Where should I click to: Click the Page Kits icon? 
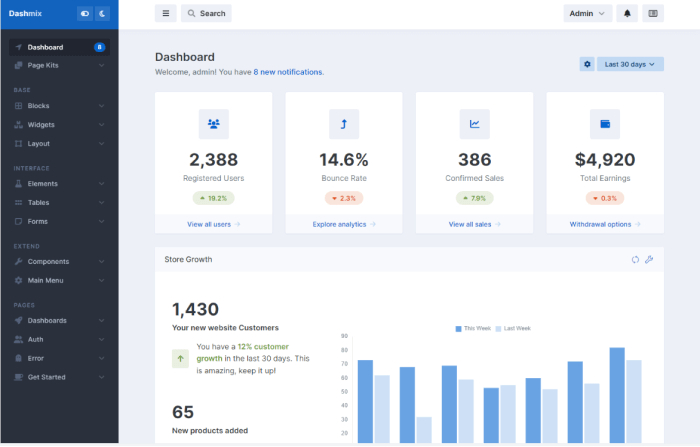(x=18, y=65)
